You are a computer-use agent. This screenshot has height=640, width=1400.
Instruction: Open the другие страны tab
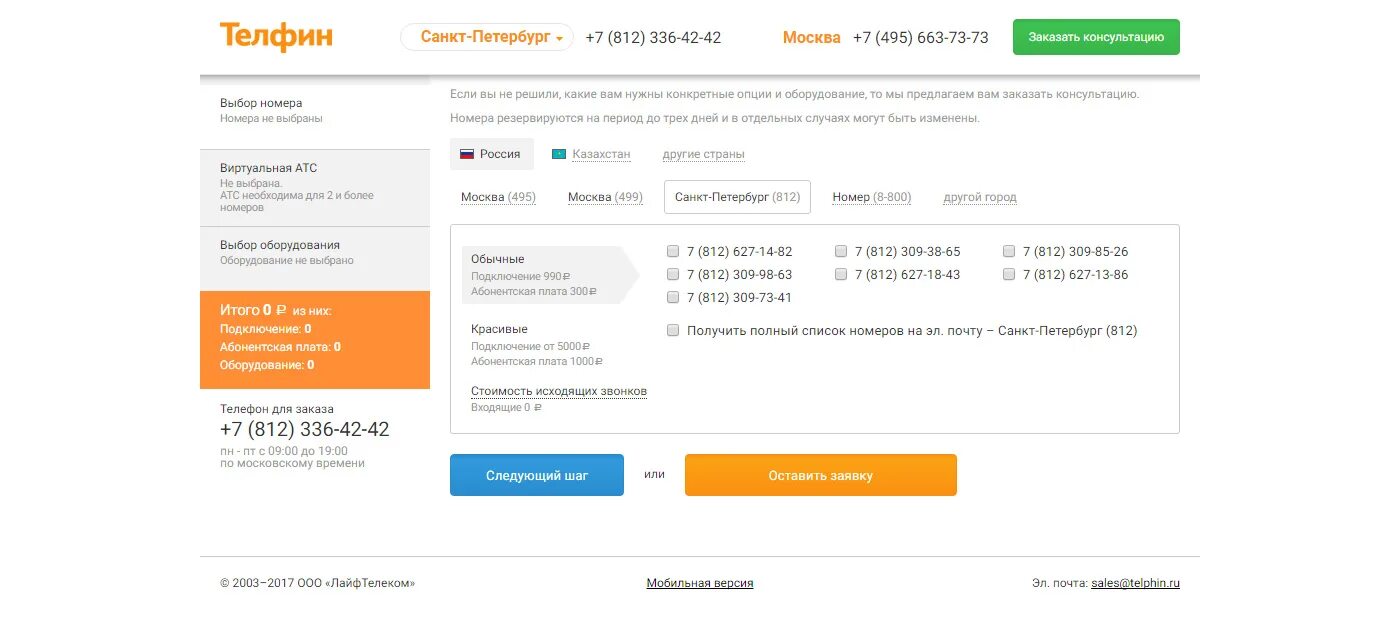click(x=703, y=154)
